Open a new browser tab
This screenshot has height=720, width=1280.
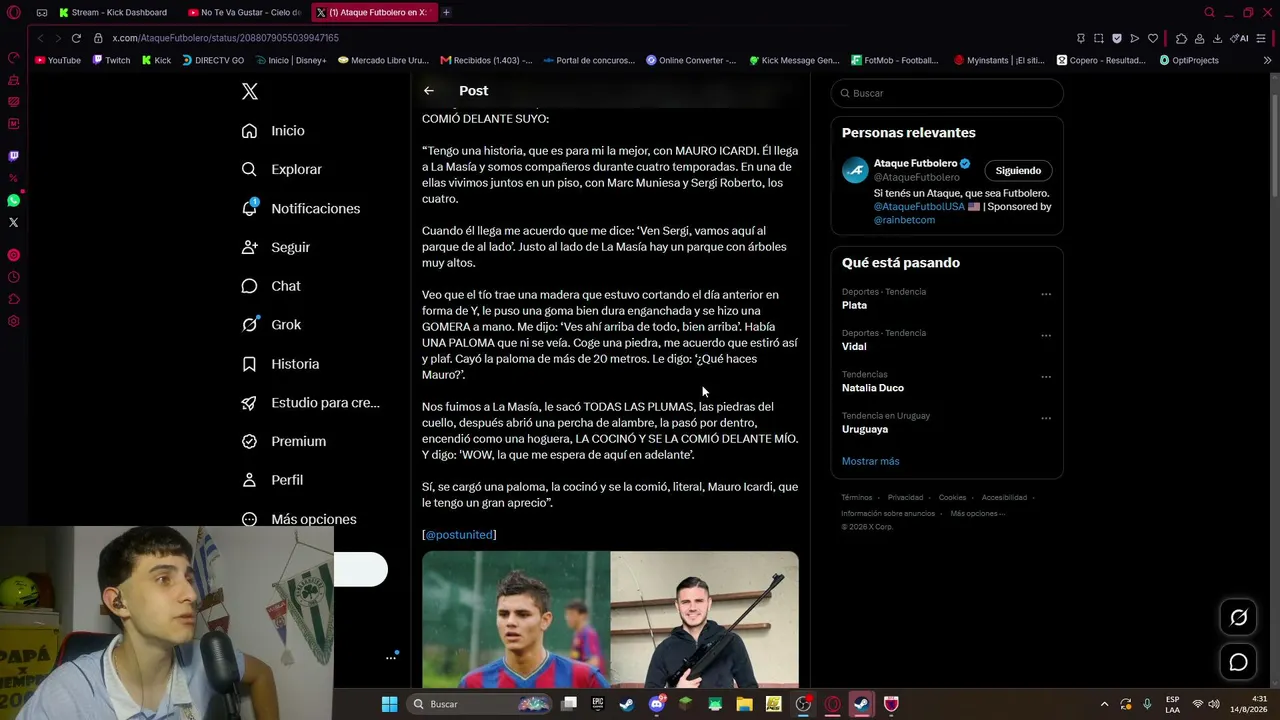coord(446,12)
